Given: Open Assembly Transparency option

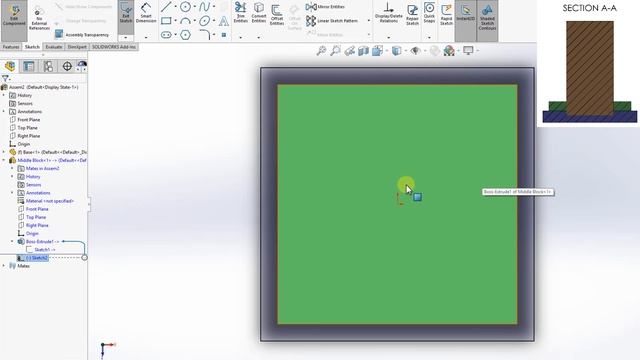Looking at the screenshot, I should coord(82,35).
